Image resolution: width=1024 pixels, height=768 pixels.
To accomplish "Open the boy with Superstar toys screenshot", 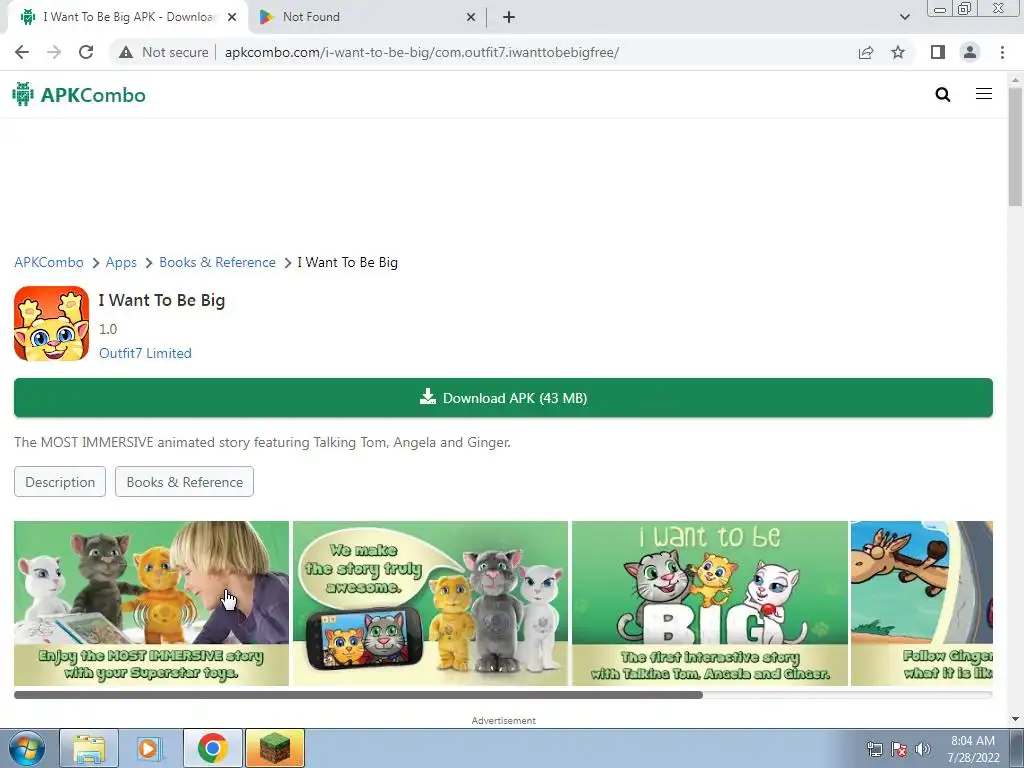I will tap(152, 603).
